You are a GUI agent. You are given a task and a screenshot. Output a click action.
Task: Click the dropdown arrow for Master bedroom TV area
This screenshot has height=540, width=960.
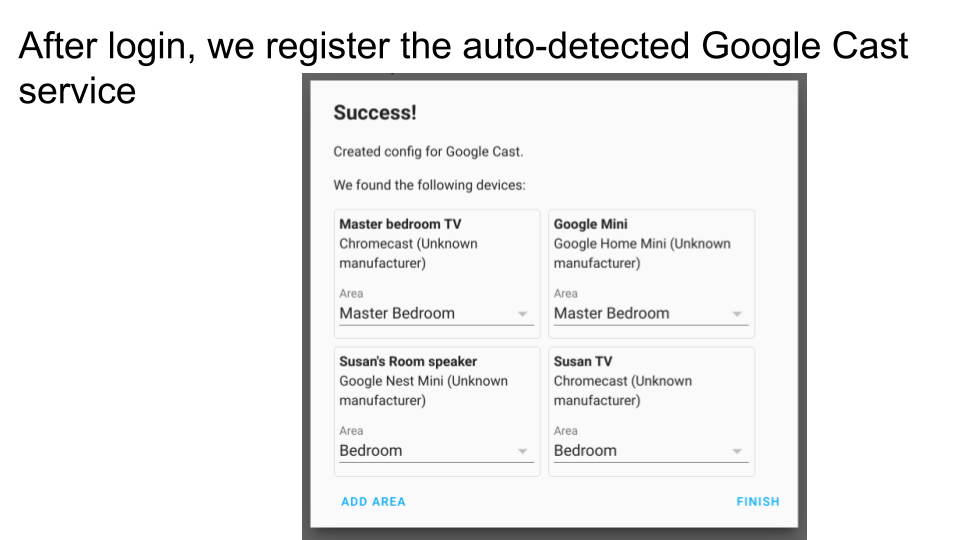(x=522, y=314)
